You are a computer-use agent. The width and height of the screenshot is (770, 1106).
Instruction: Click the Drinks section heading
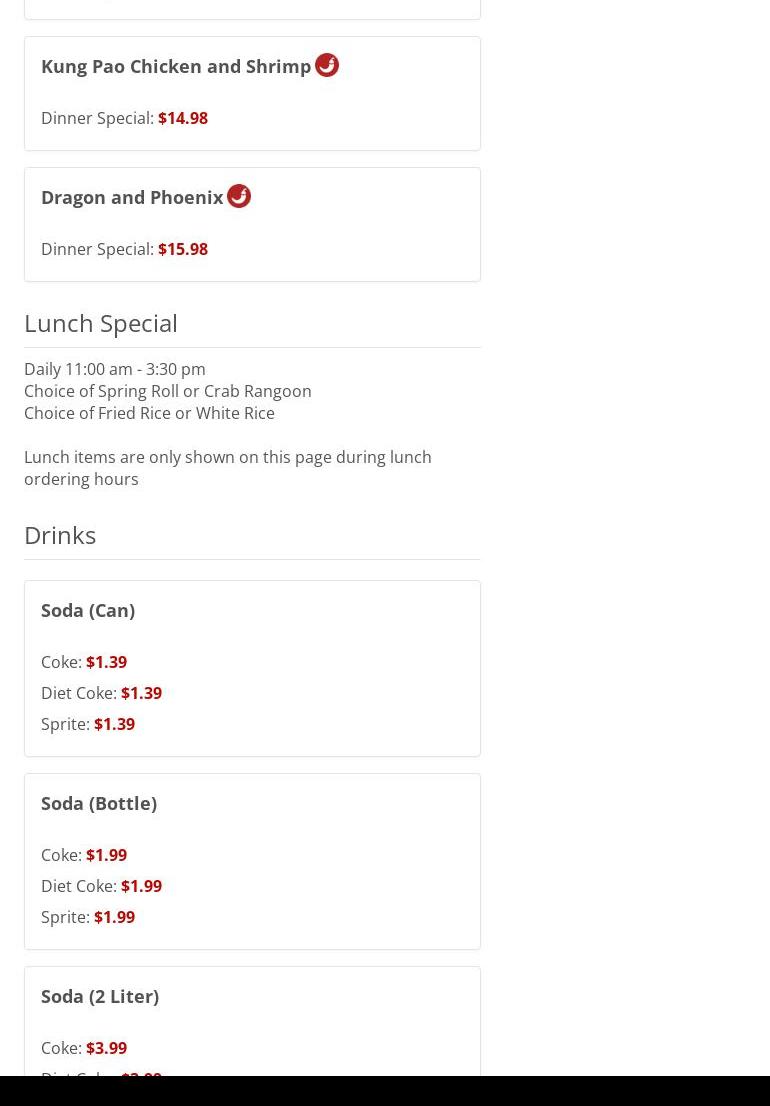point(60,535)
